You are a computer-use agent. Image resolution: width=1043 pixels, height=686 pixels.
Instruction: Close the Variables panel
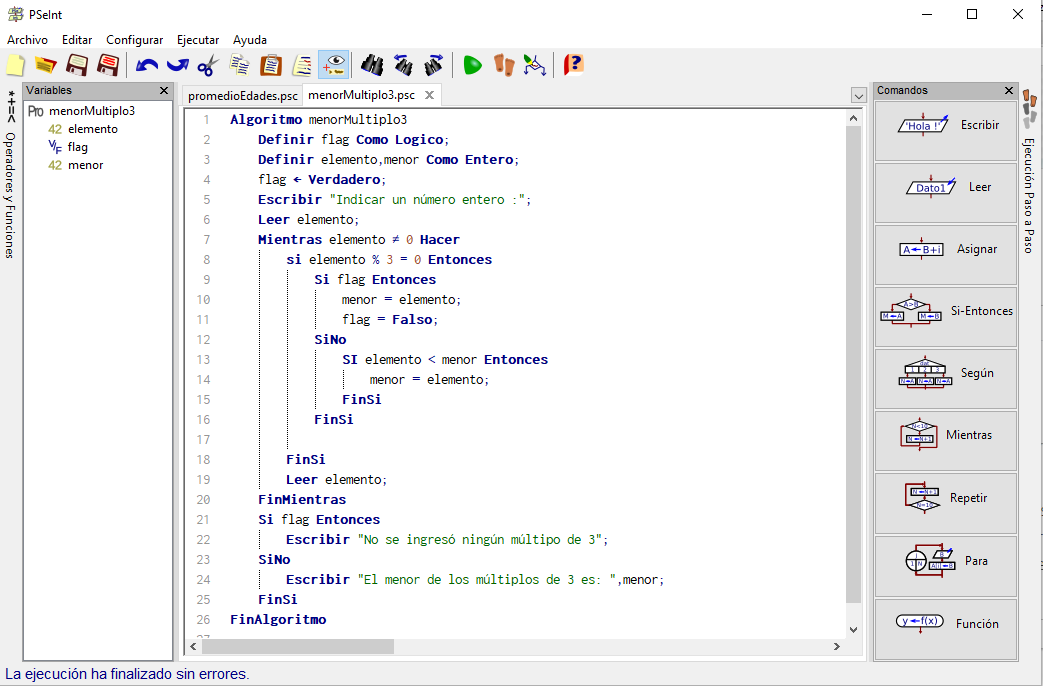[164, 90]
